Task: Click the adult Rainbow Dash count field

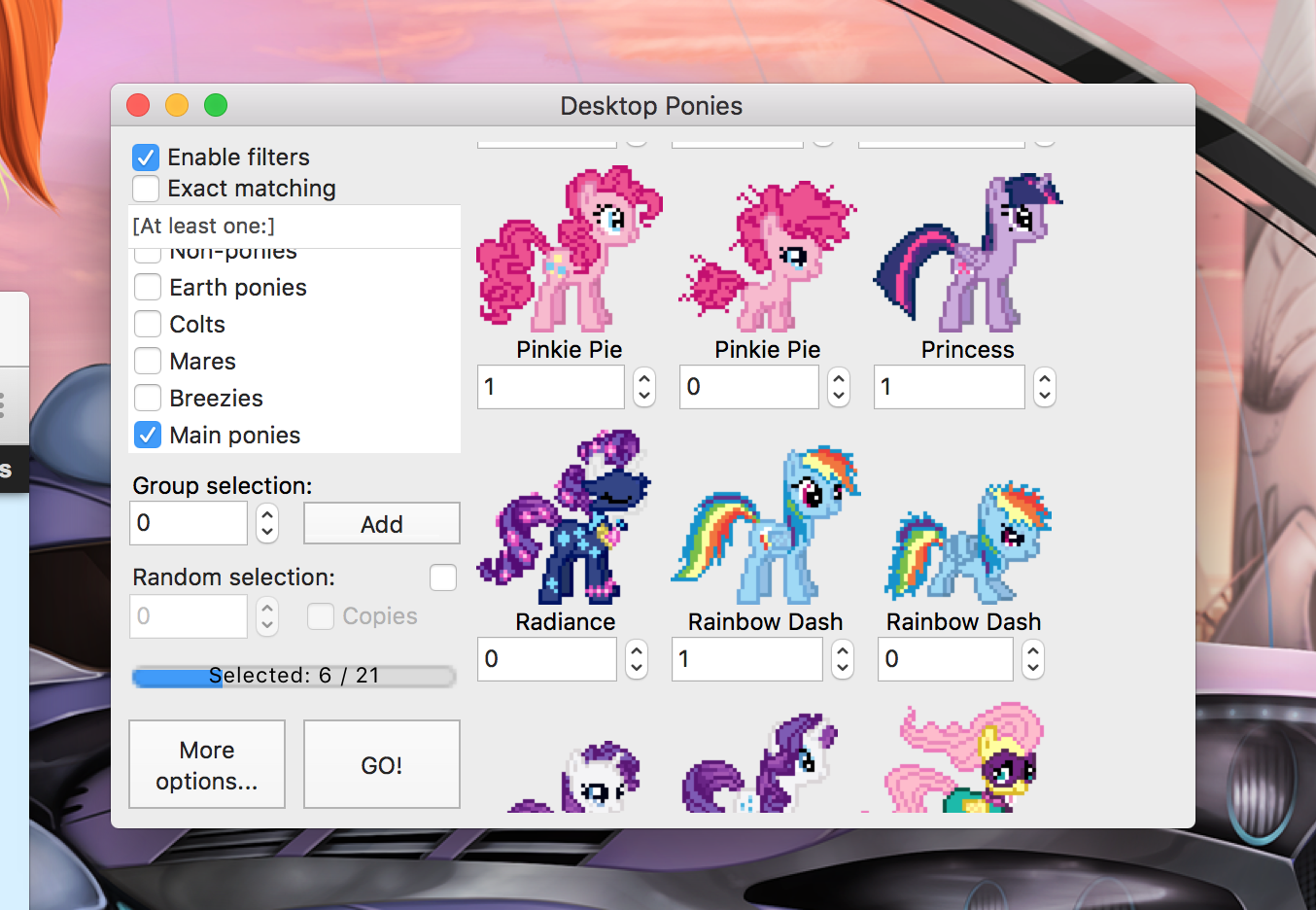Action: (x=747, y=659)
